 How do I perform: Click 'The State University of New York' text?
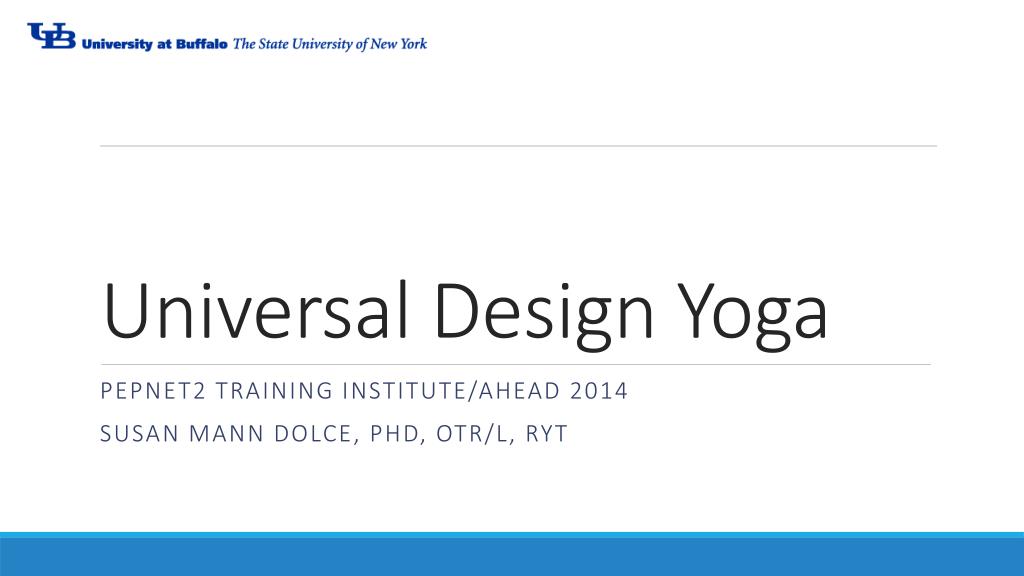tap(330, 44)
